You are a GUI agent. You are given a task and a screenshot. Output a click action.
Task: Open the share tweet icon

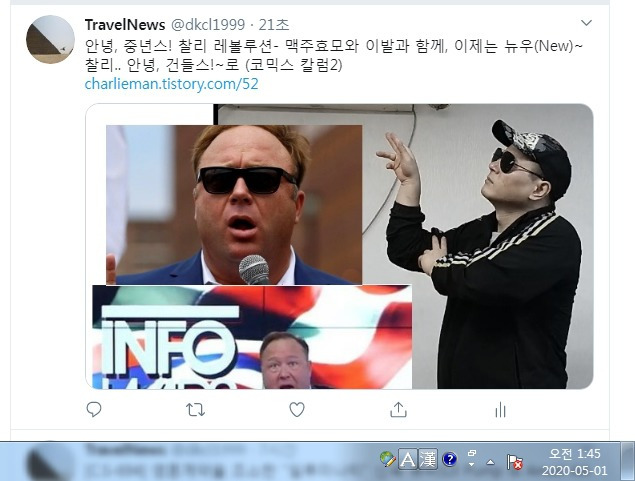pyautogui.click(x=398, y=410)
